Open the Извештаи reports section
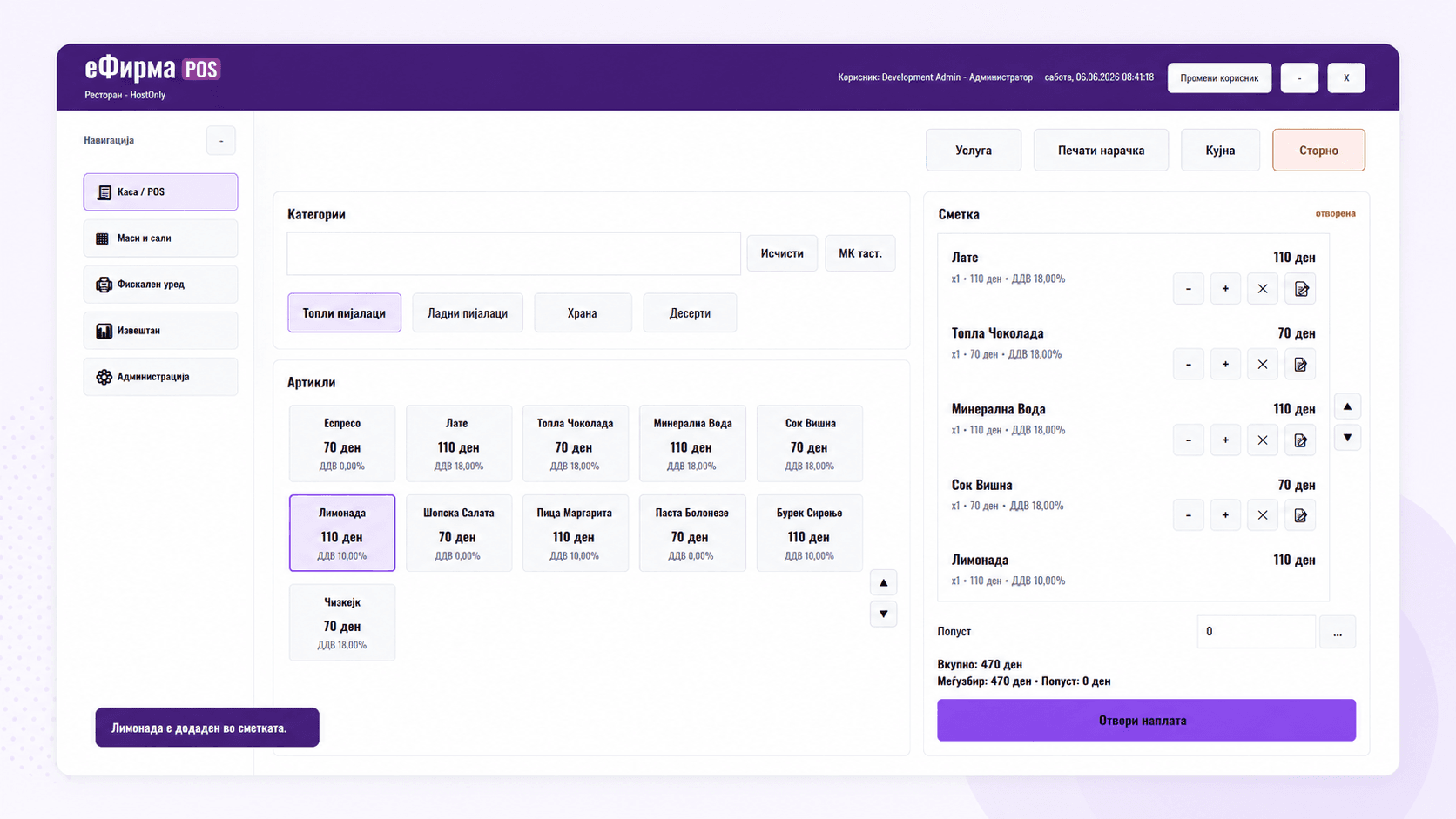This screenshot has height=819, width=1456. tap(160, 330)
